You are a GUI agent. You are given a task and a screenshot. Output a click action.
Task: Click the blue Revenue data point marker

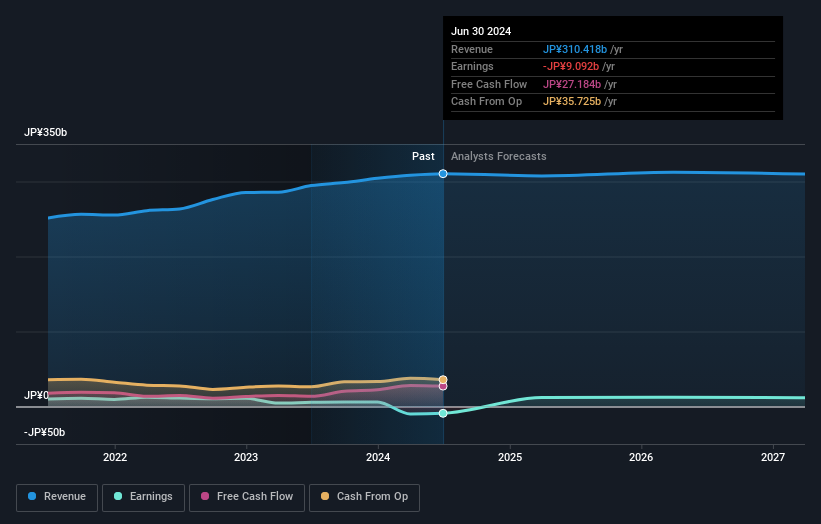click(443, 174)
